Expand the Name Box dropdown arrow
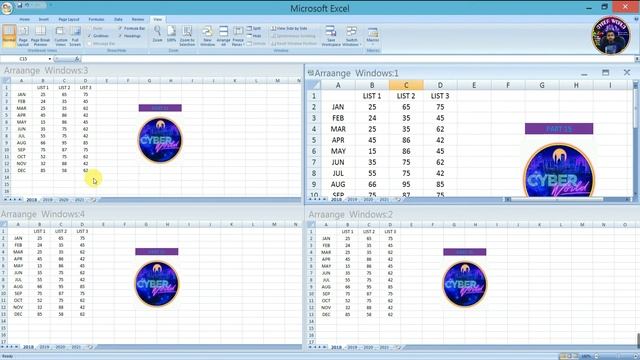 point(50,59)
